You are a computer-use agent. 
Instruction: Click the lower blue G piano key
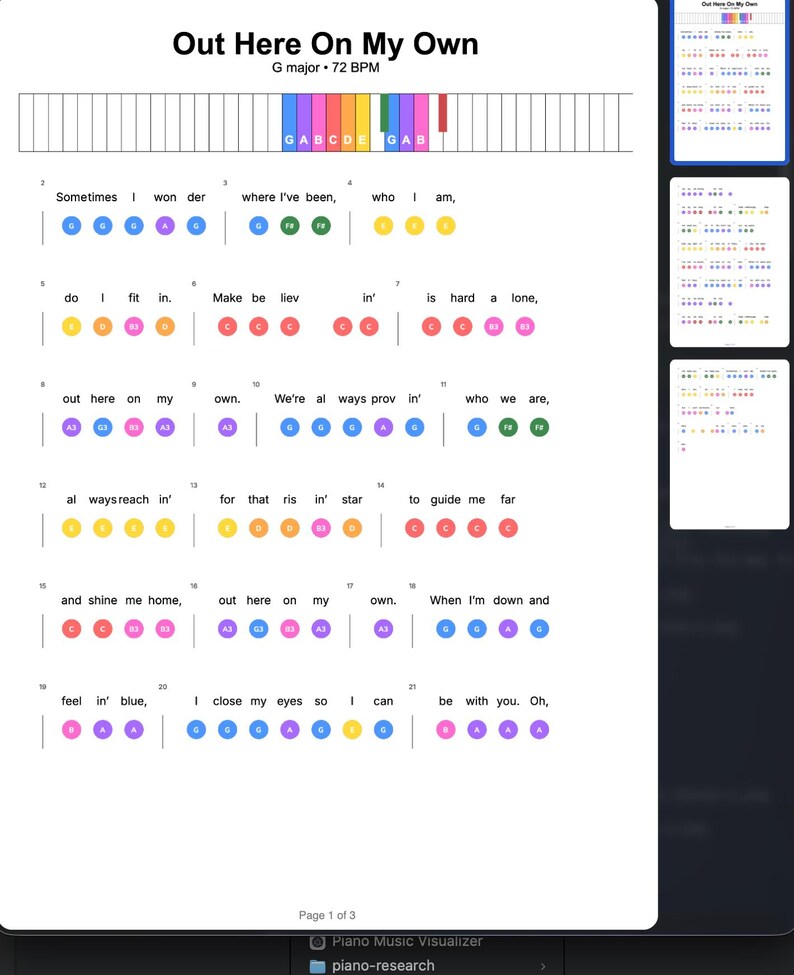[x=289, y=122]
